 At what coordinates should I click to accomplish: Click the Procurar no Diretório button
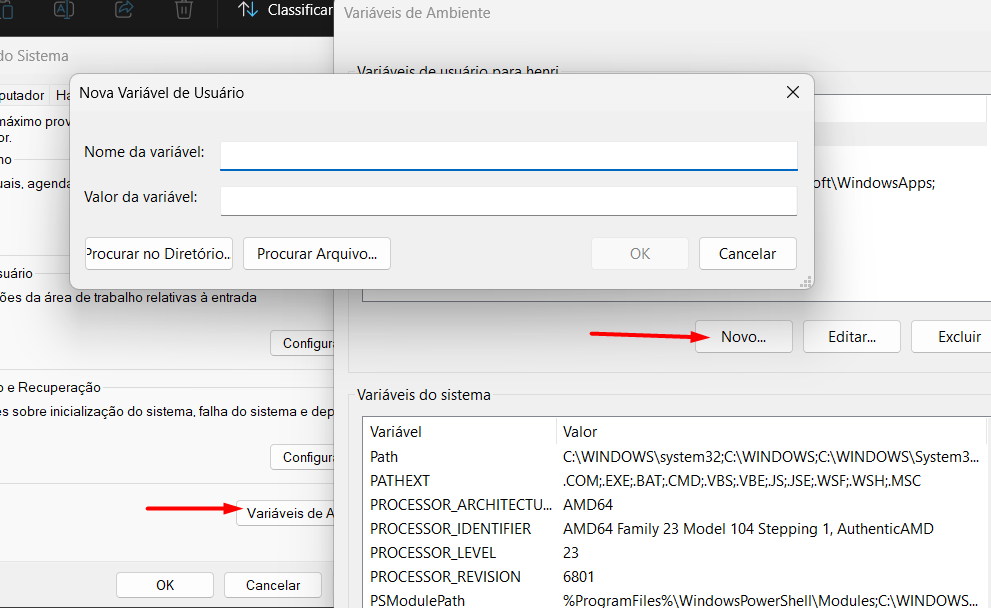click(159, 253)
